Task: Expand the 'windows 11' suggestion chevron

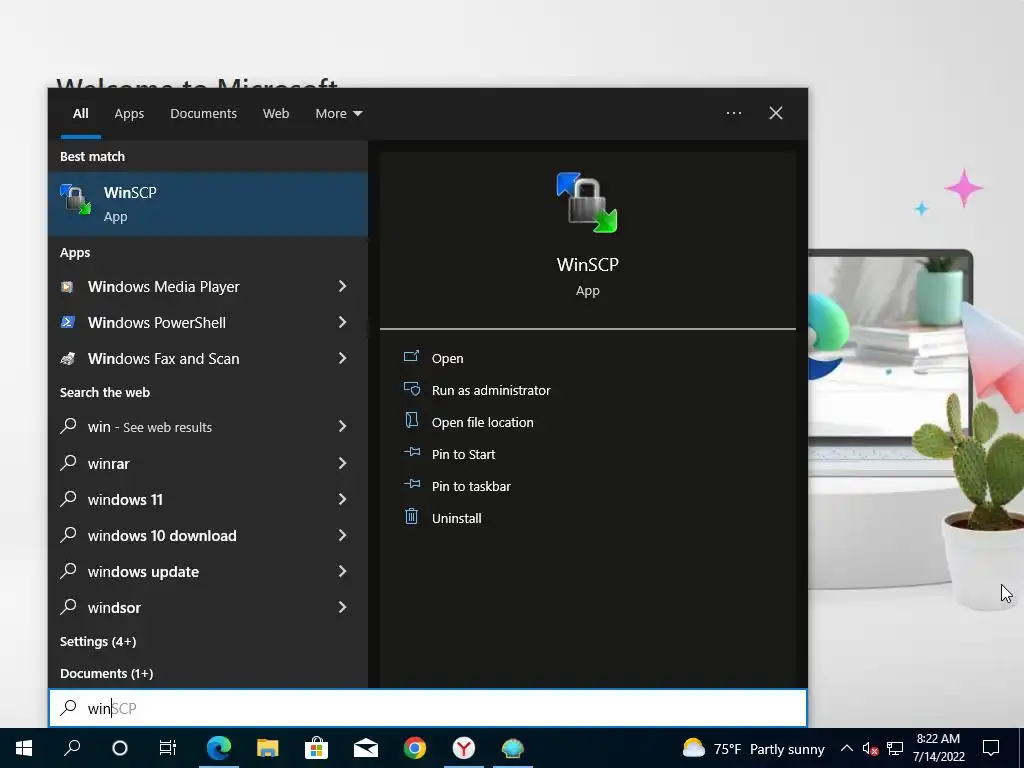Action: coord(342,499)
